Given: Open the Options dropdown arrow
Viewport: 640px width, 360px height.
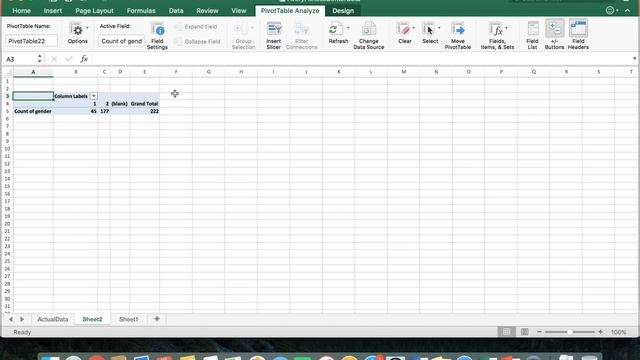Looking at the screenshot, I should [x=87, y=28].
